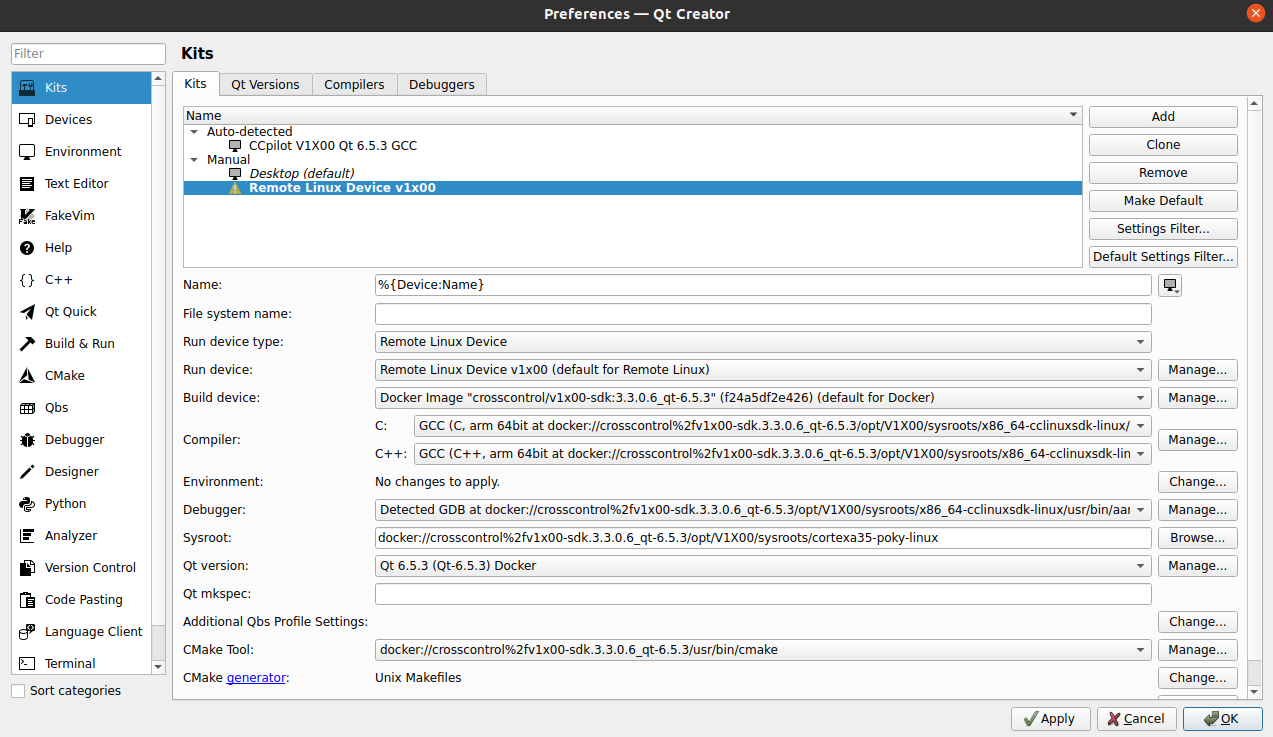Open the Debugger preferences page
The width and height of the screenshot is (1273, 737).
tap(75, 439)
